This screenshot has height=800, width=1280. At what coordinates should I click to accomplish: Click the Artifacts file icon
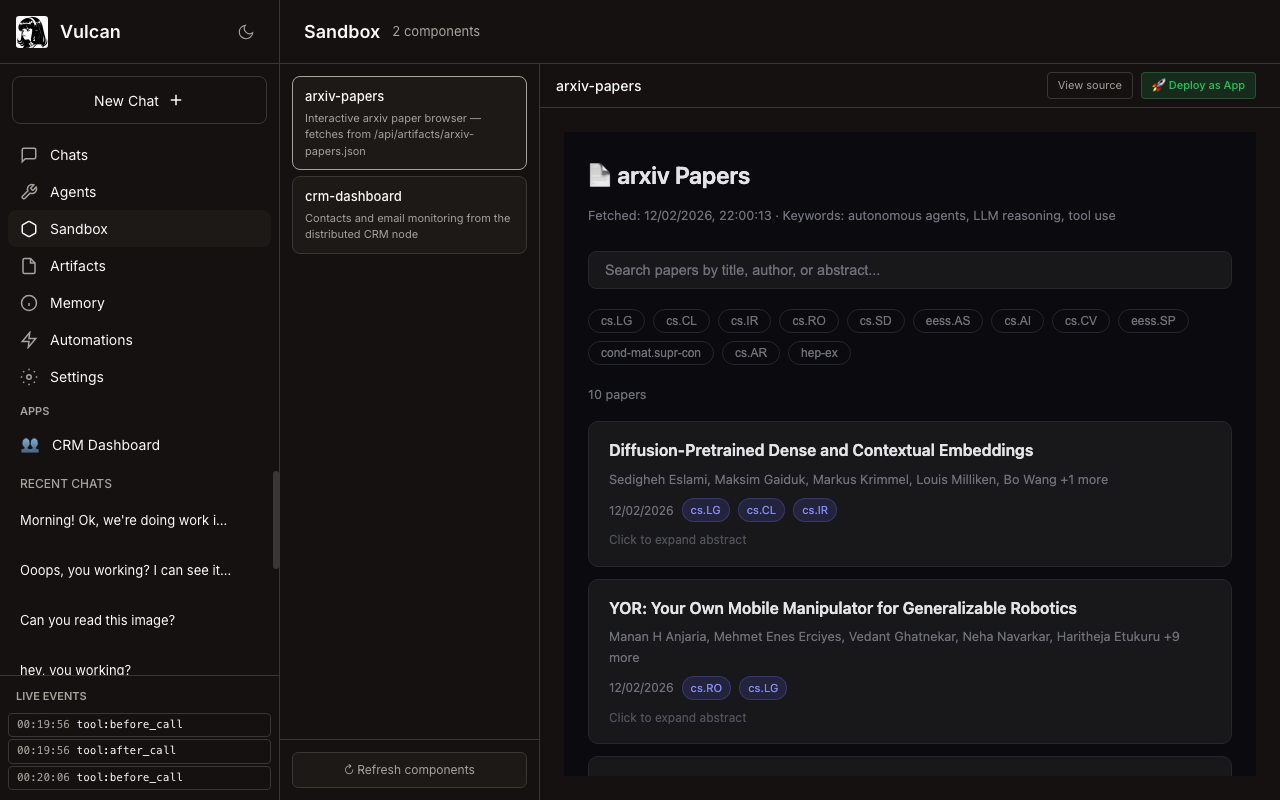coord(29,266)
